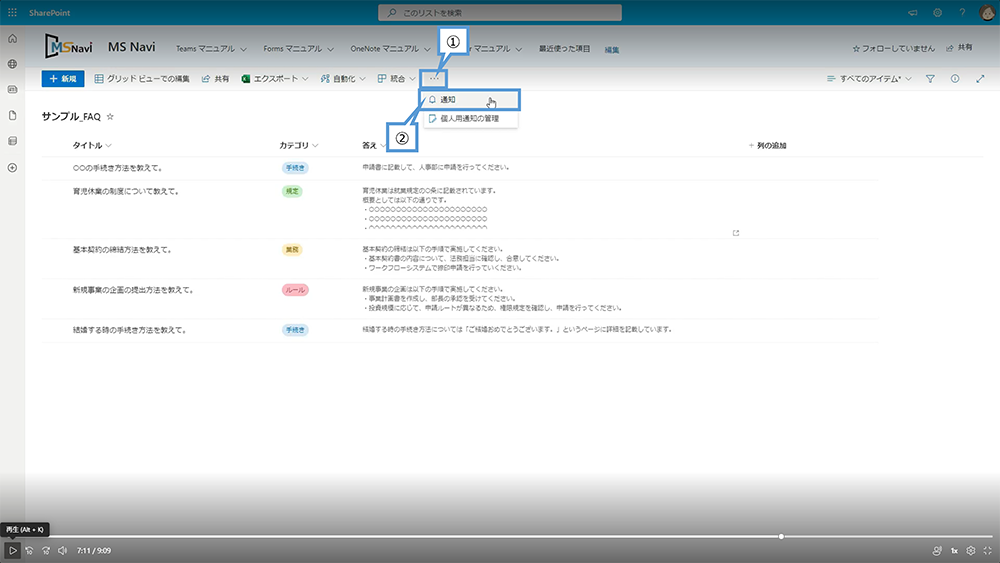Click グリッド ビューでの編集
The image size is (1000, 563).
point(142,79)
